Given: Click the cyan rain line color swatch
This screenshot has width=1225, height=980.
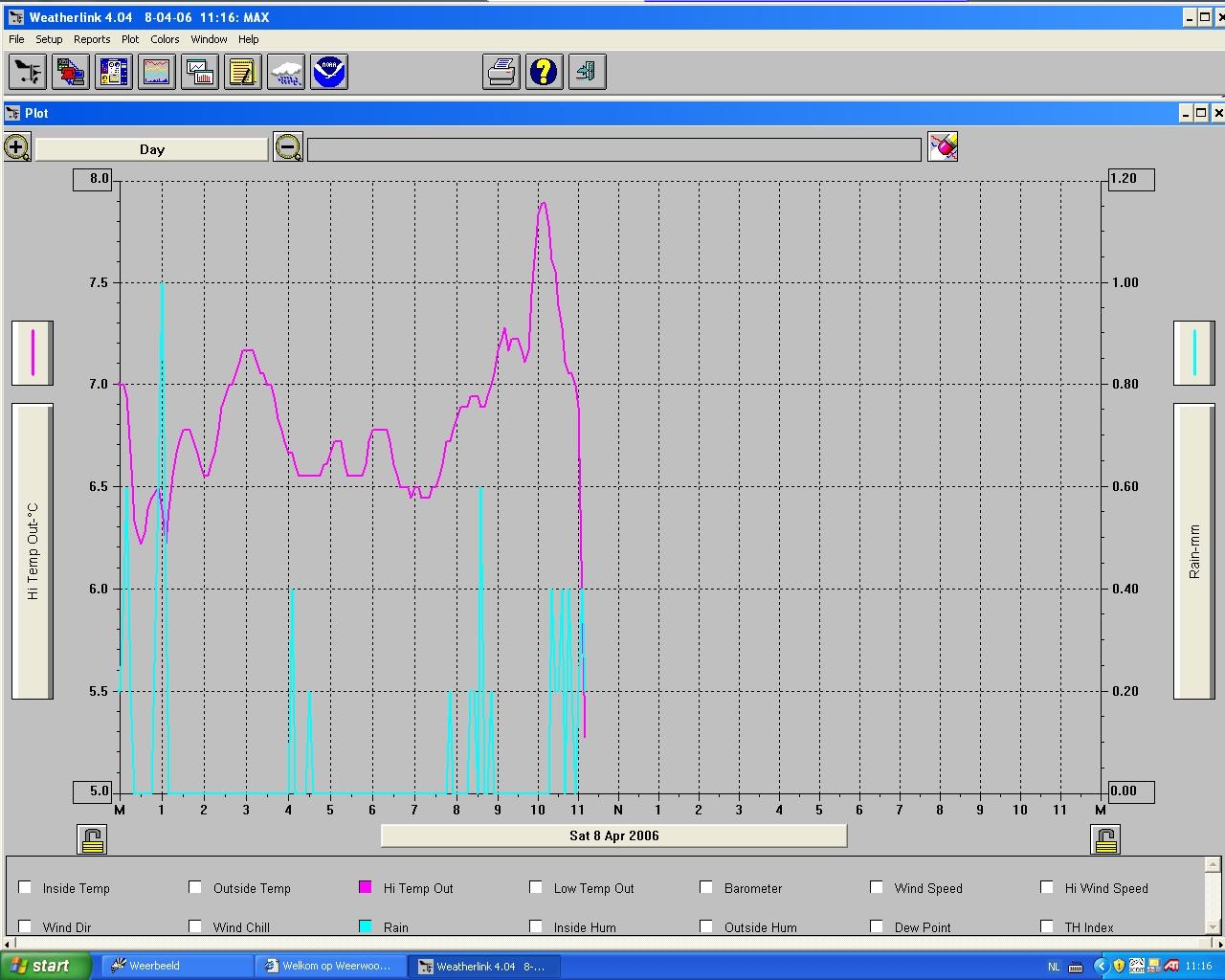Looking at the screenshot, I should (1194, 352).
